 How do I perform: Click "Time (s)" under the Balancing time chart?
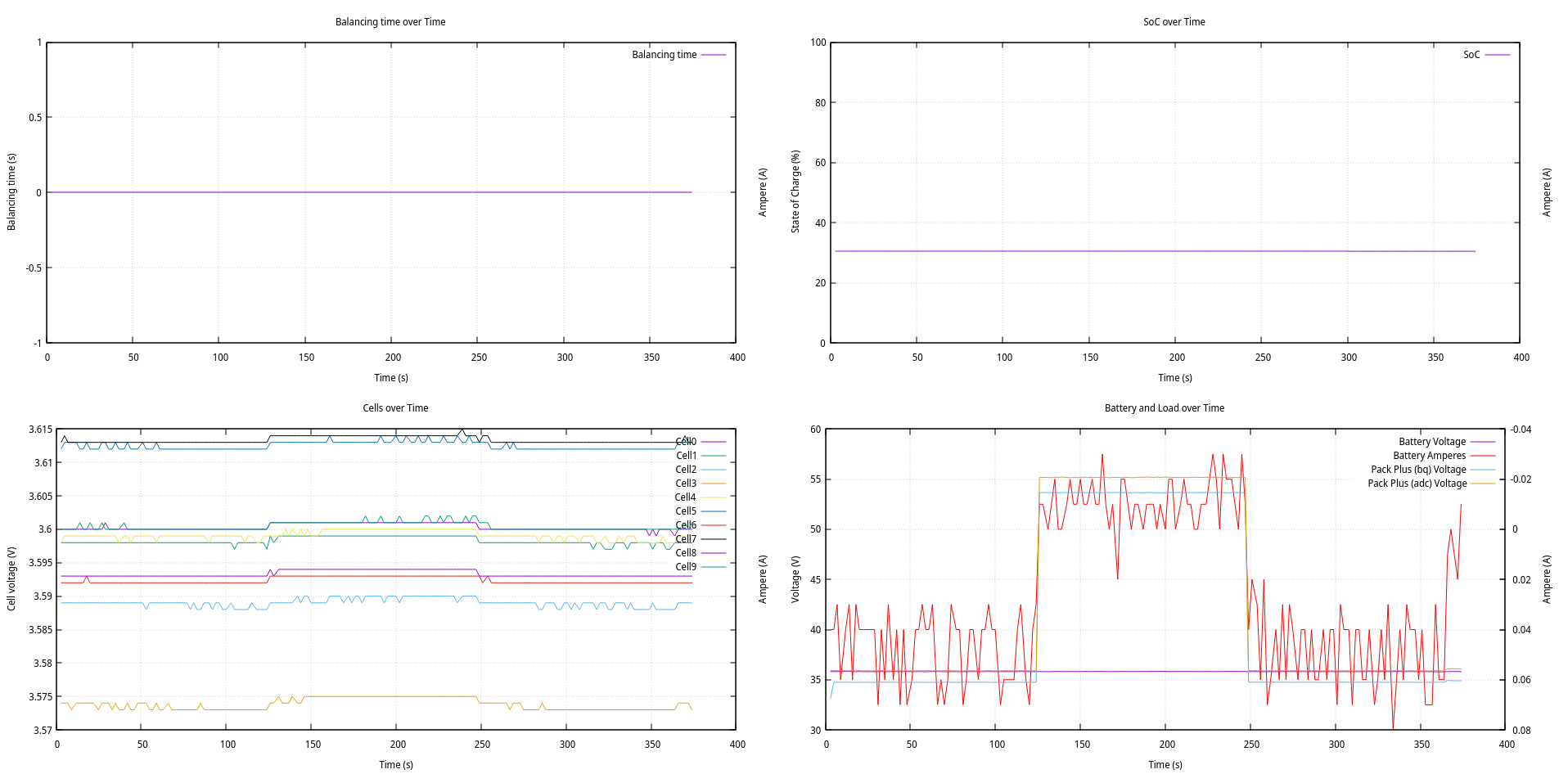[391, 378]
